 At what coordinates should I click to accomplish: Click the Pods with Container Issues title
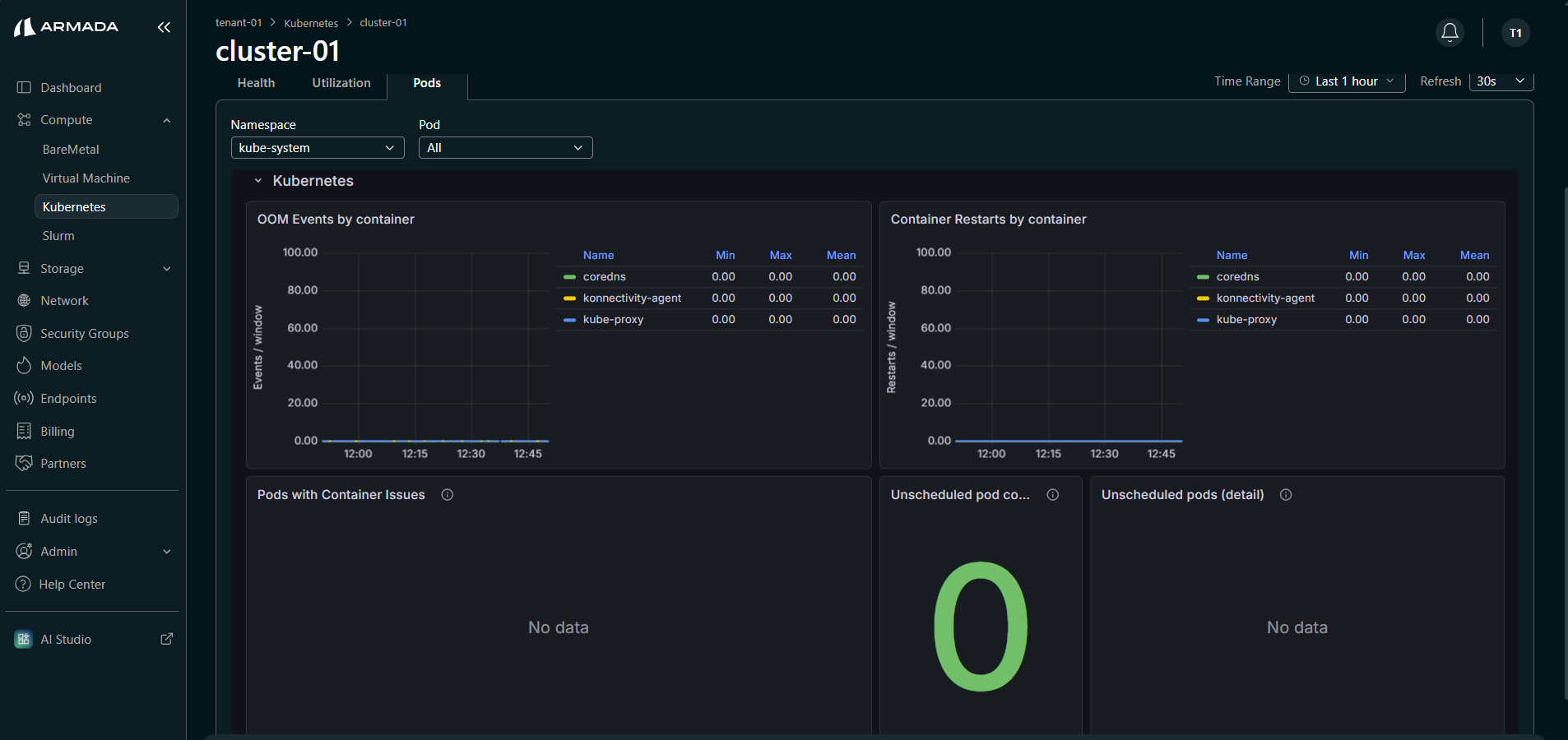[341, 495]
